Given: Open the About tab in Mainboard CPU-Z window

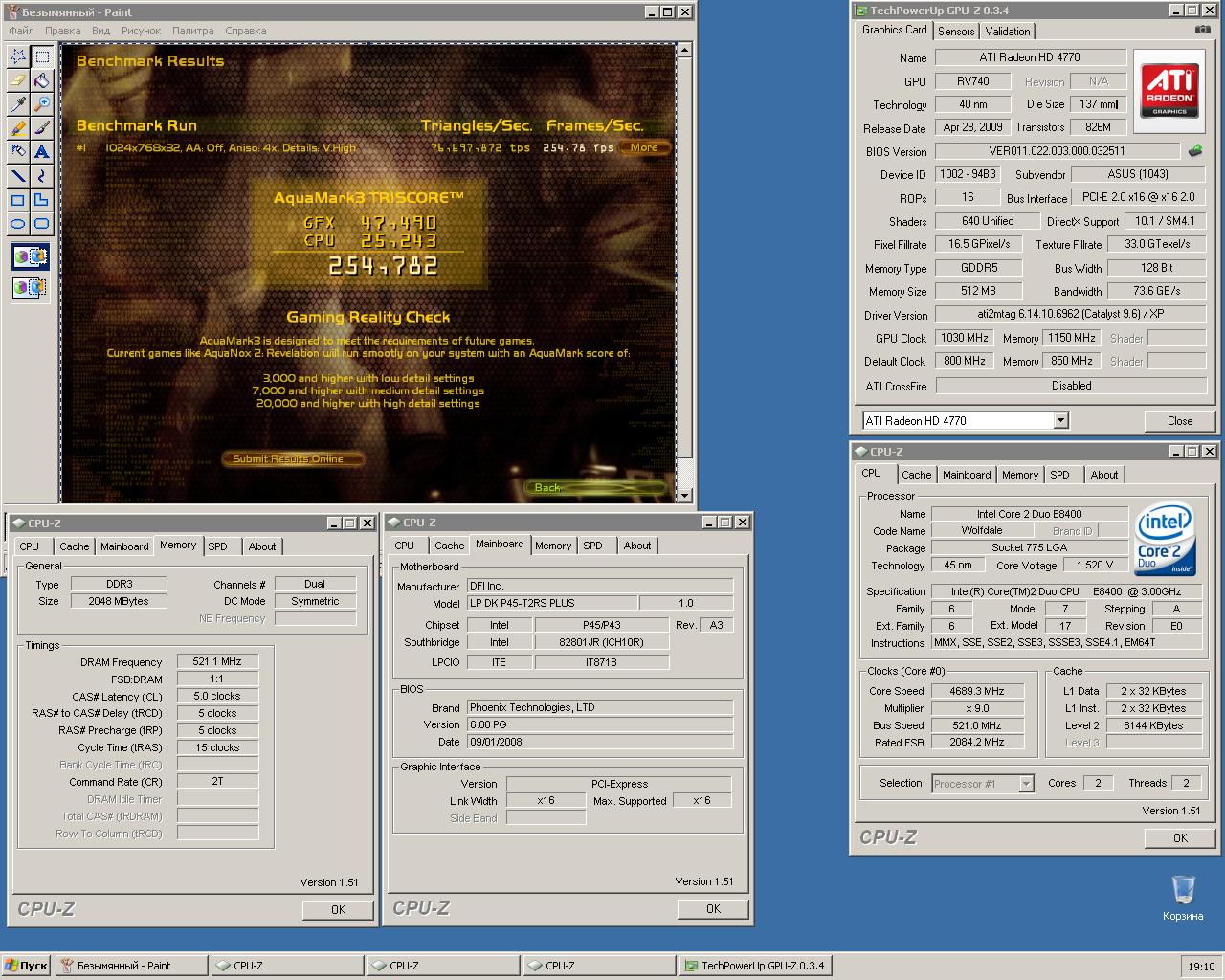Looking at the screenshot, I should pos(637,546).
